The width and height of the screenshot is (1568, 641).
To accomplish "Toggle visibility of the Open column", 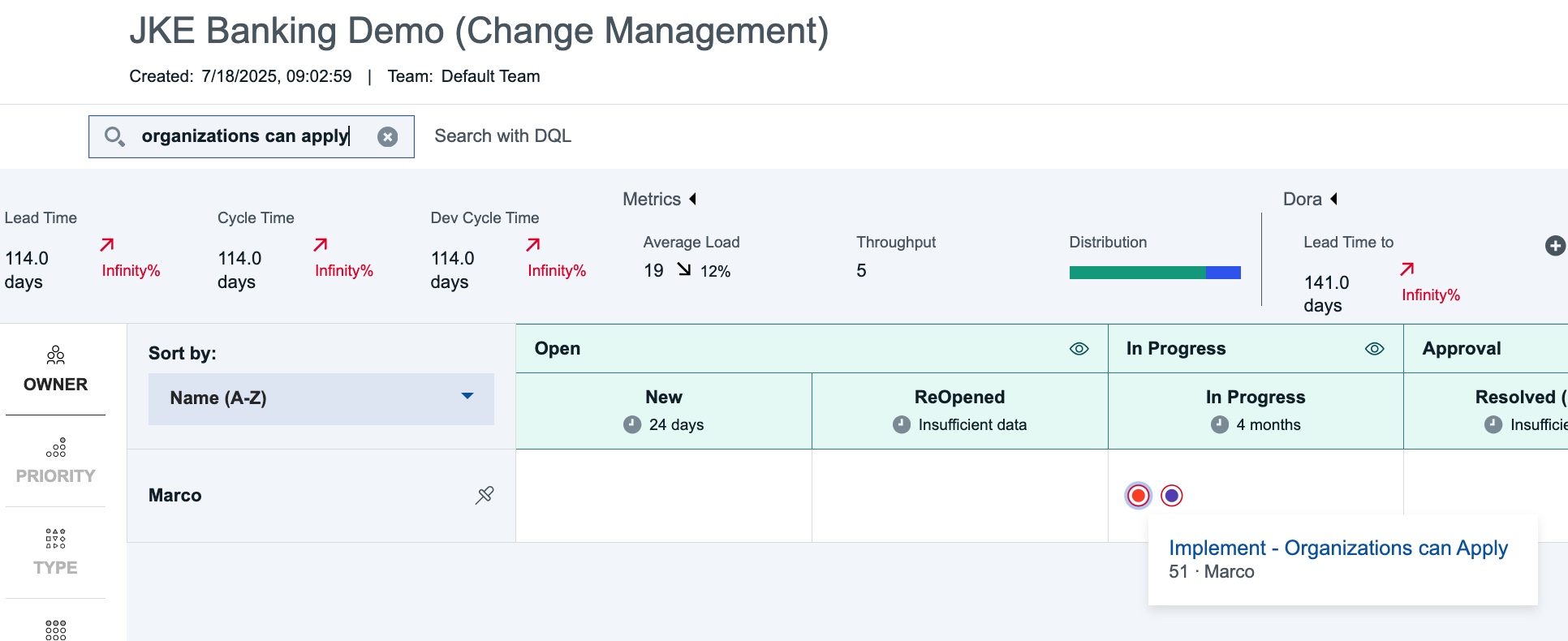I will point(1079,349).
